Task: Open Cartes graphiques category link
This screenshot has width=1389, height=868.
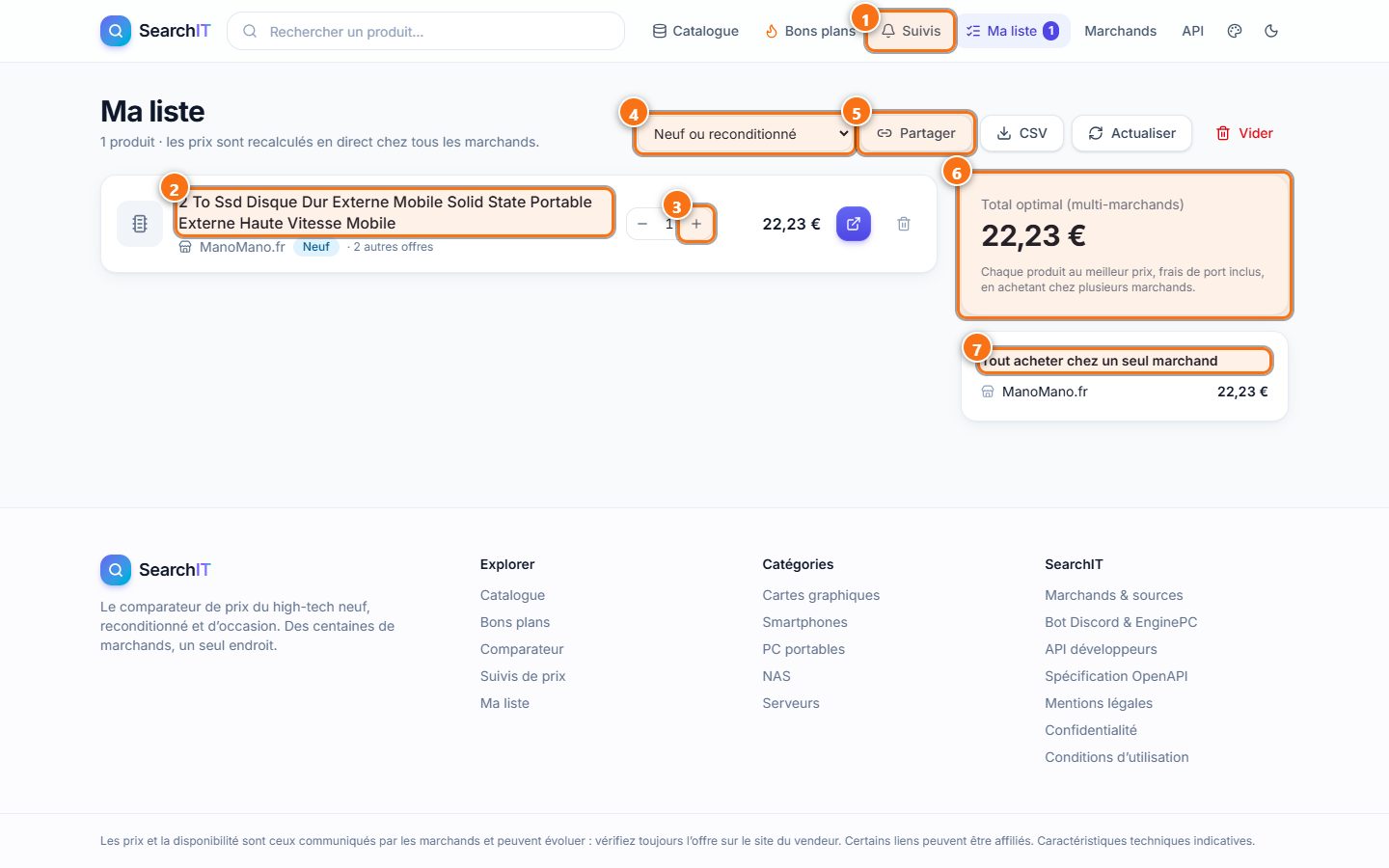Action: [x=821, y=595]
